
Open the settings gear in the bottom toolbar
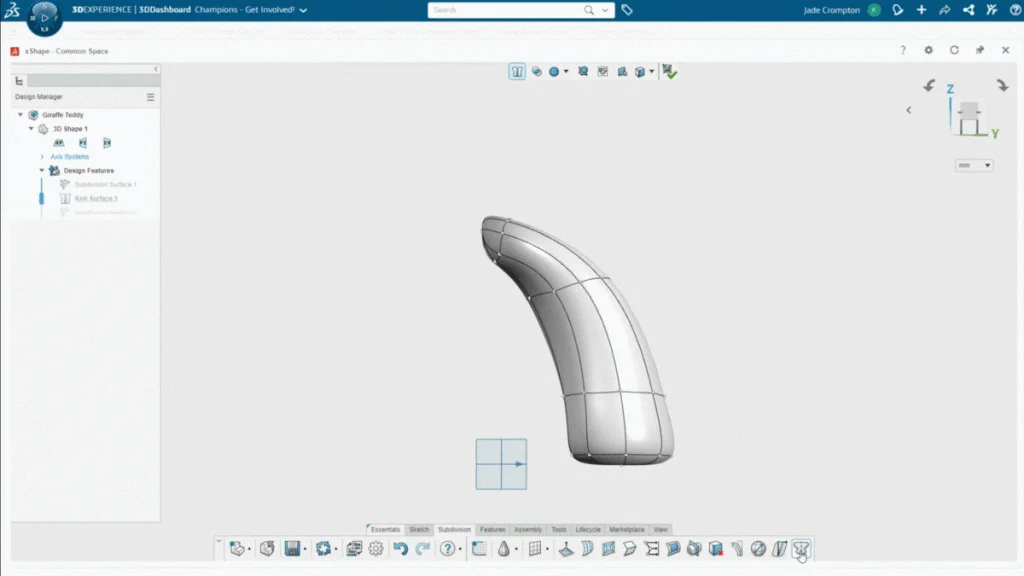pyautogui.click(x=376, y=548)
